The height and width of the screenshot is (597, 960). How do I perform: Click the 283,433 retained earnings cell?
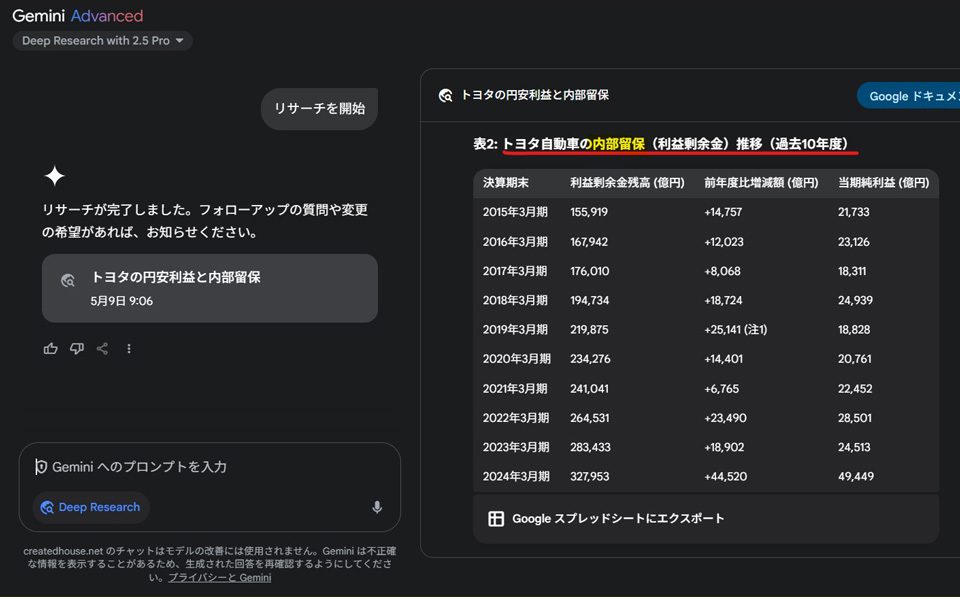pyautogui.click(x=590, y=448)
